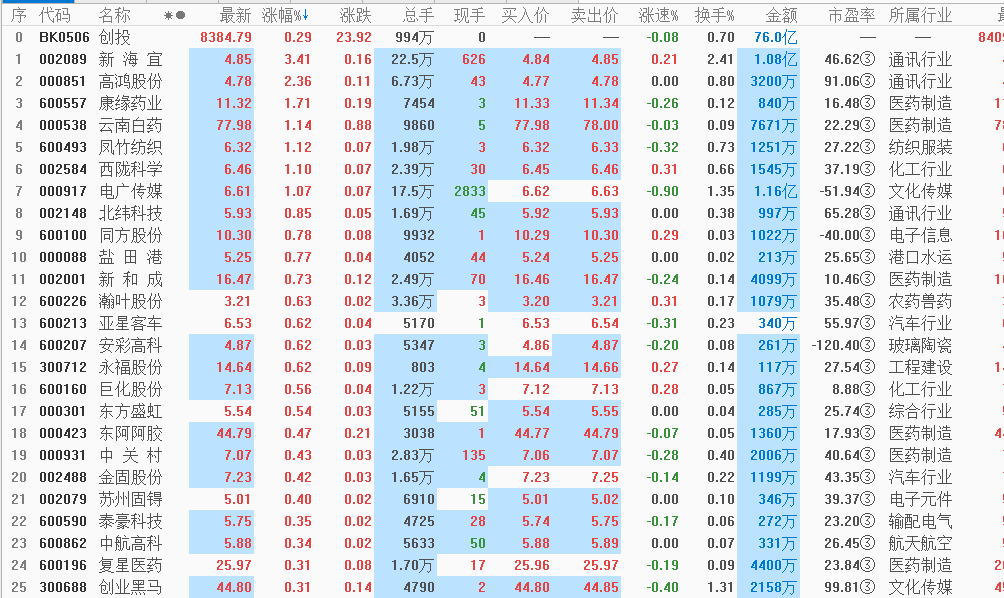Select the stock 复星医药
Screen dimensions: 1004x598
(131, 565)
